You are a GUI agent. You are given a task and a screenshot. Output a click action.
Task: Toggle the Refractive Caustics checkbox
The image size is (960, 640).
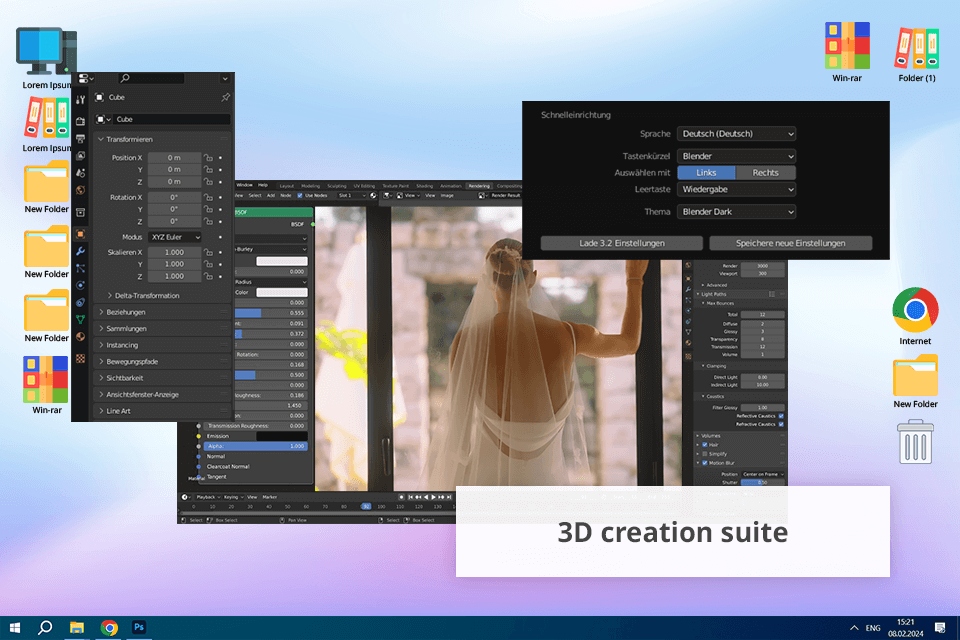[x=781, y=424]
